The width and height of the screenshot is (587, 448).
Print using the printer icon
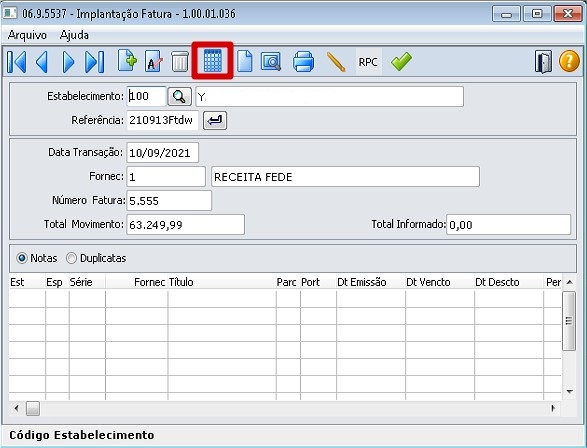tap(303, 62)
